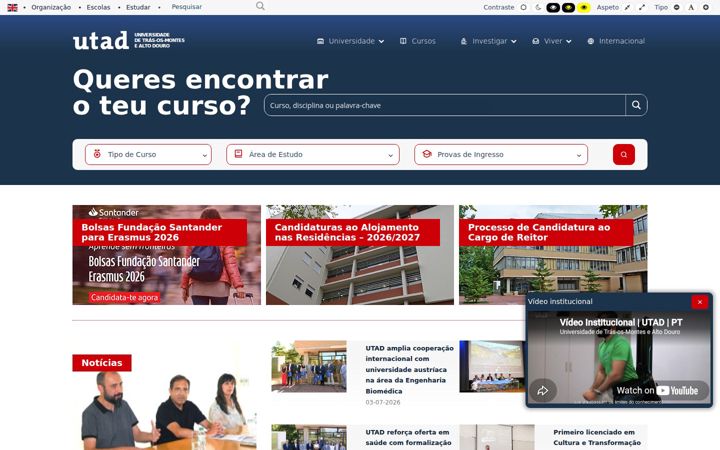Screen dimensions: 720x450
Task: Switch language via the UK flag icon
Action: click(x=12, y=7)
